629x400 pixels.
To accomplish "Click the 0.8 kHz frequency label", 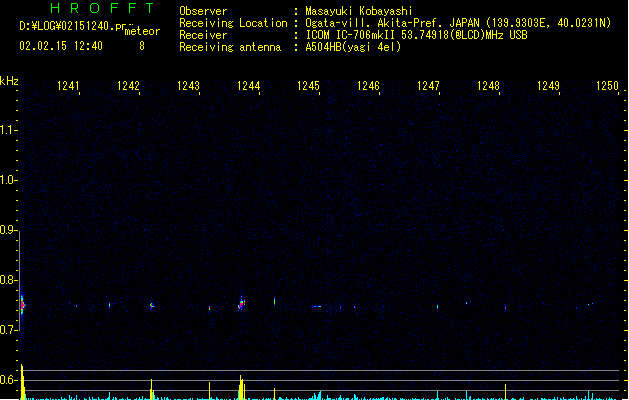I will click(8, 280).
